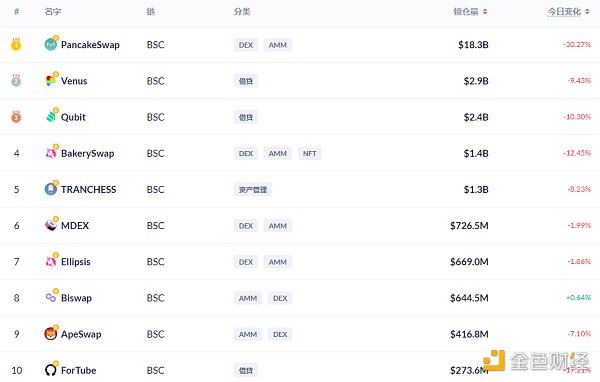This screenshot has width=600, height=382.
Task: Click the 分类 column header
Action: [242, 12]
